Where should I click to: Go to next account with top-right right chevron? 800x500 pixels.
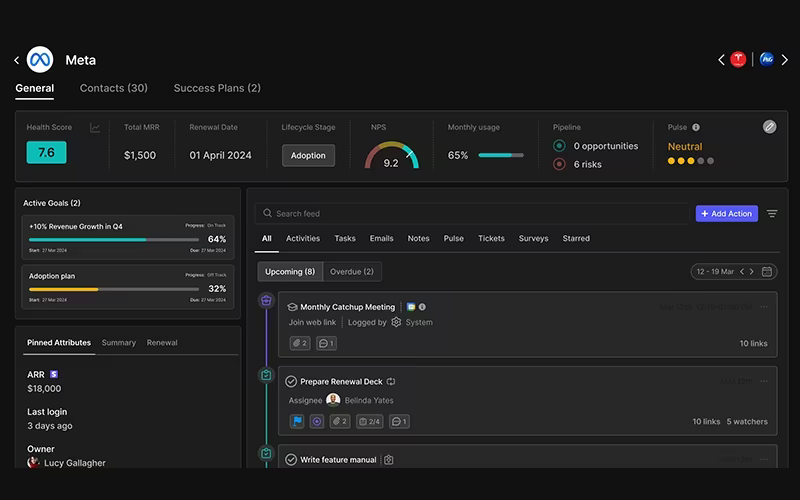point(785,60)
